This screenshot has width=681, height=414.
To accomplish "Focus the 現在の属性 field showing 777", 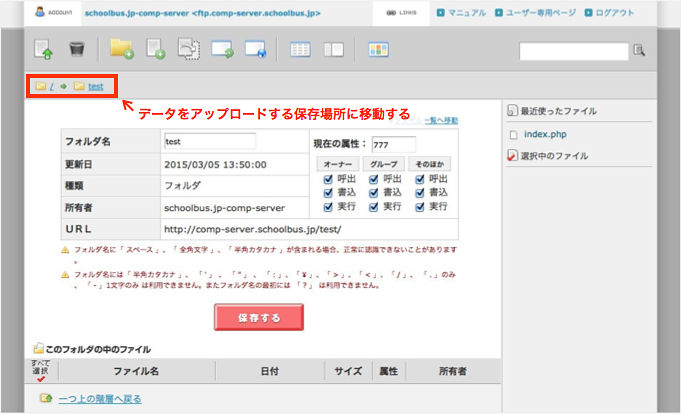I will [x=393, y=145].
